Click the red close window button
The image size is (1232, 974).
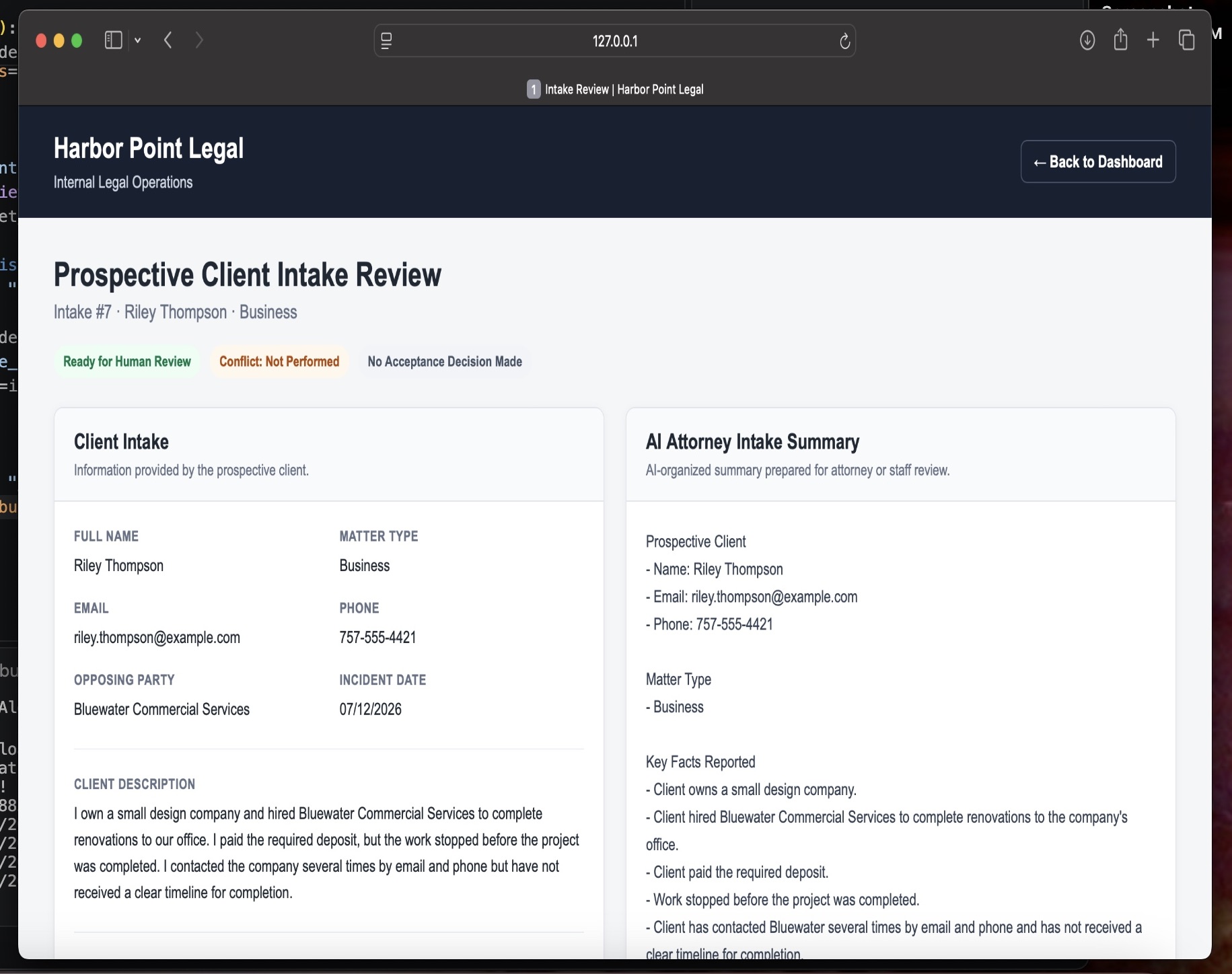click(41, 41)
